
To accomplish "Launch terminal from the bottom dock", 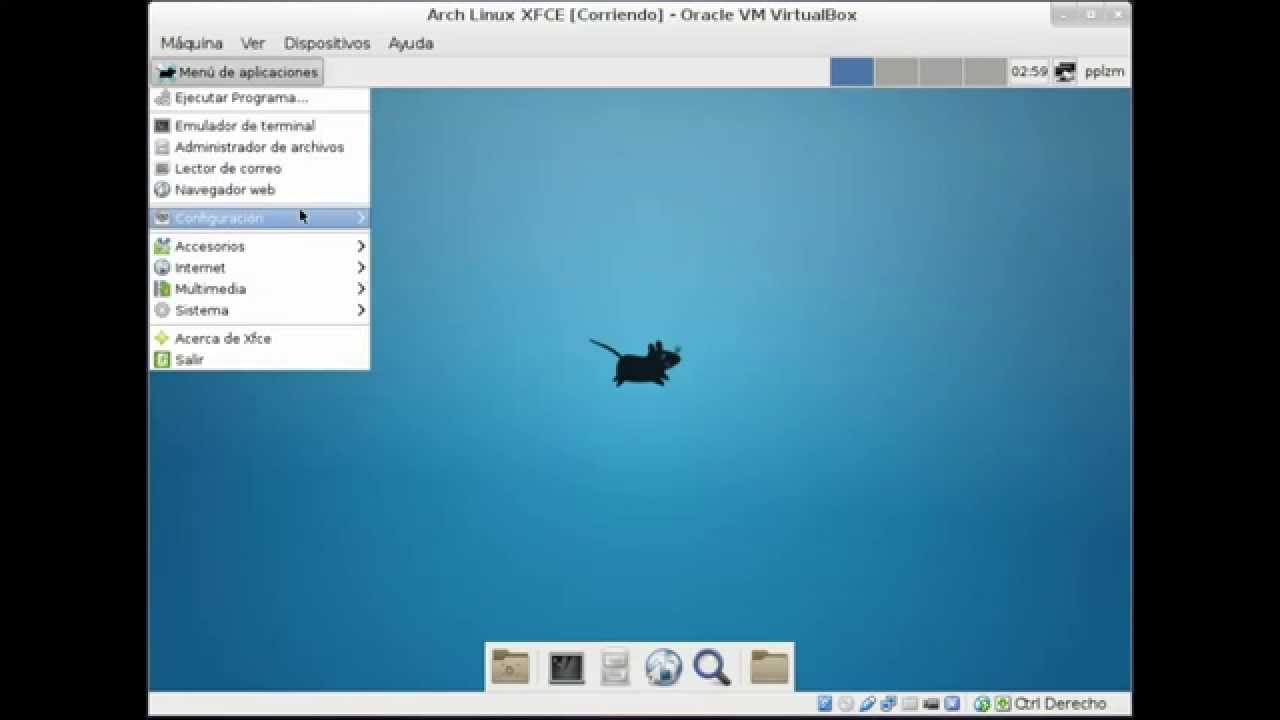I will [x=567, y=667].
